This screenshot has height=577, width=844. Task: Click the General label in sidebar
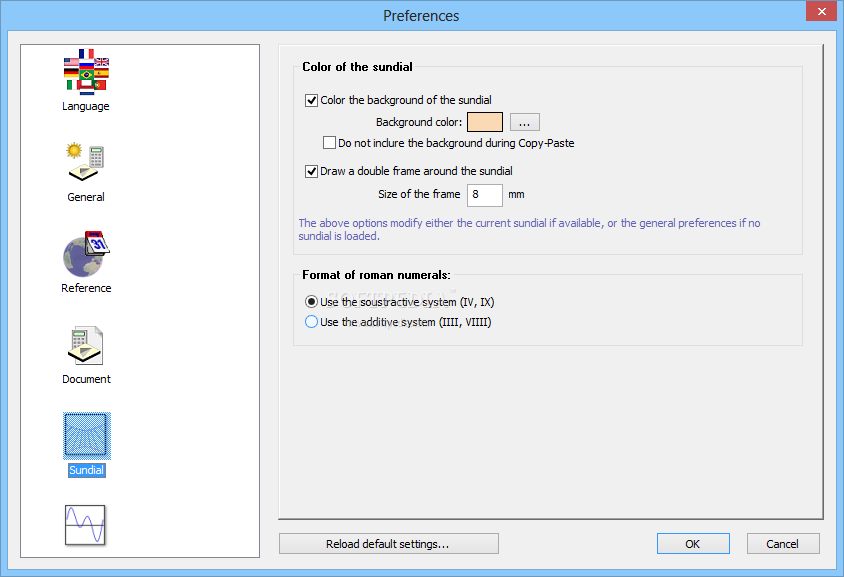pos(86,197)
